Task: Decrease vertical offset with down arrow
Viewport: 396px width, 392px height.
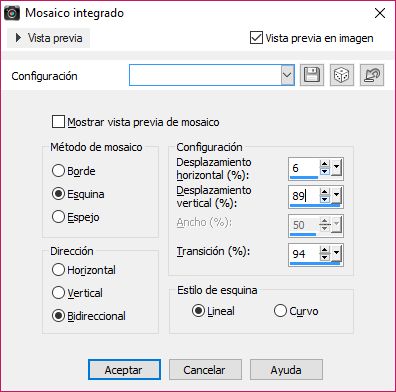Action: click(325, 199)
